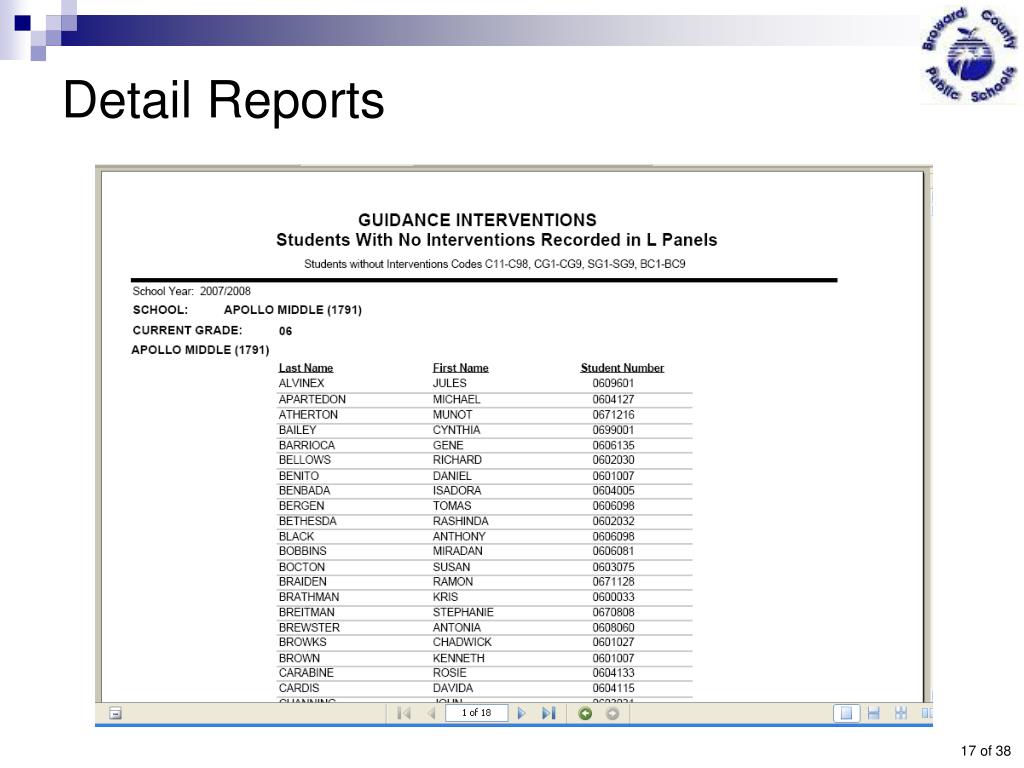Click the first name ISADORA
The image size is (1024, 768).
(456, 490)
